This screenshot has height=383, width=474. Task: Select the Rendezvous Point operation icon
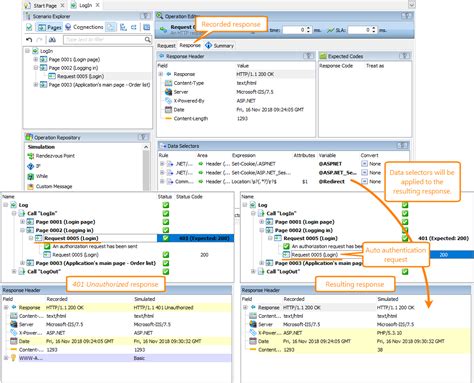(x=31, y=156)
